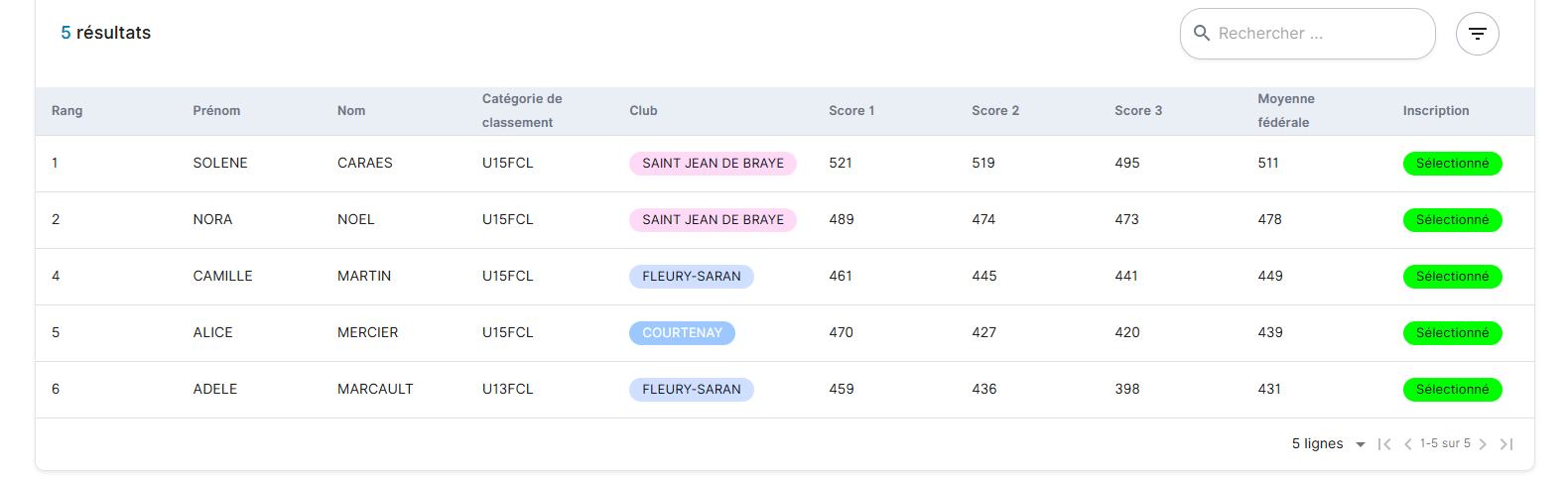
Task: Expand the '5 lignes' rows-per-page dropdown
Action: point(1329,444)
